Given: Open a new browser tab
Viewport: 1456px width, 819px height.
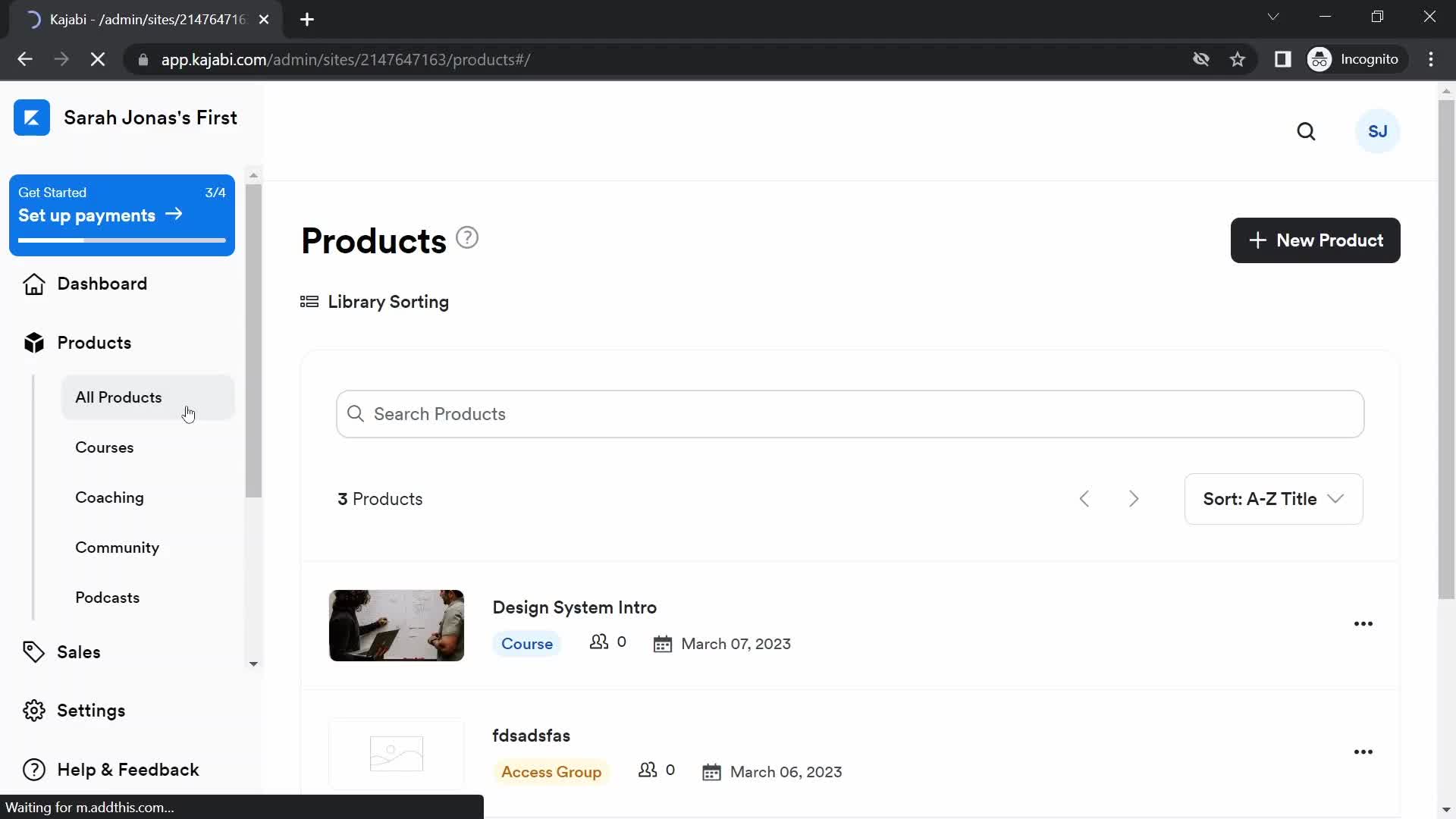Looking at the screenshot, I should coord(307,20).
